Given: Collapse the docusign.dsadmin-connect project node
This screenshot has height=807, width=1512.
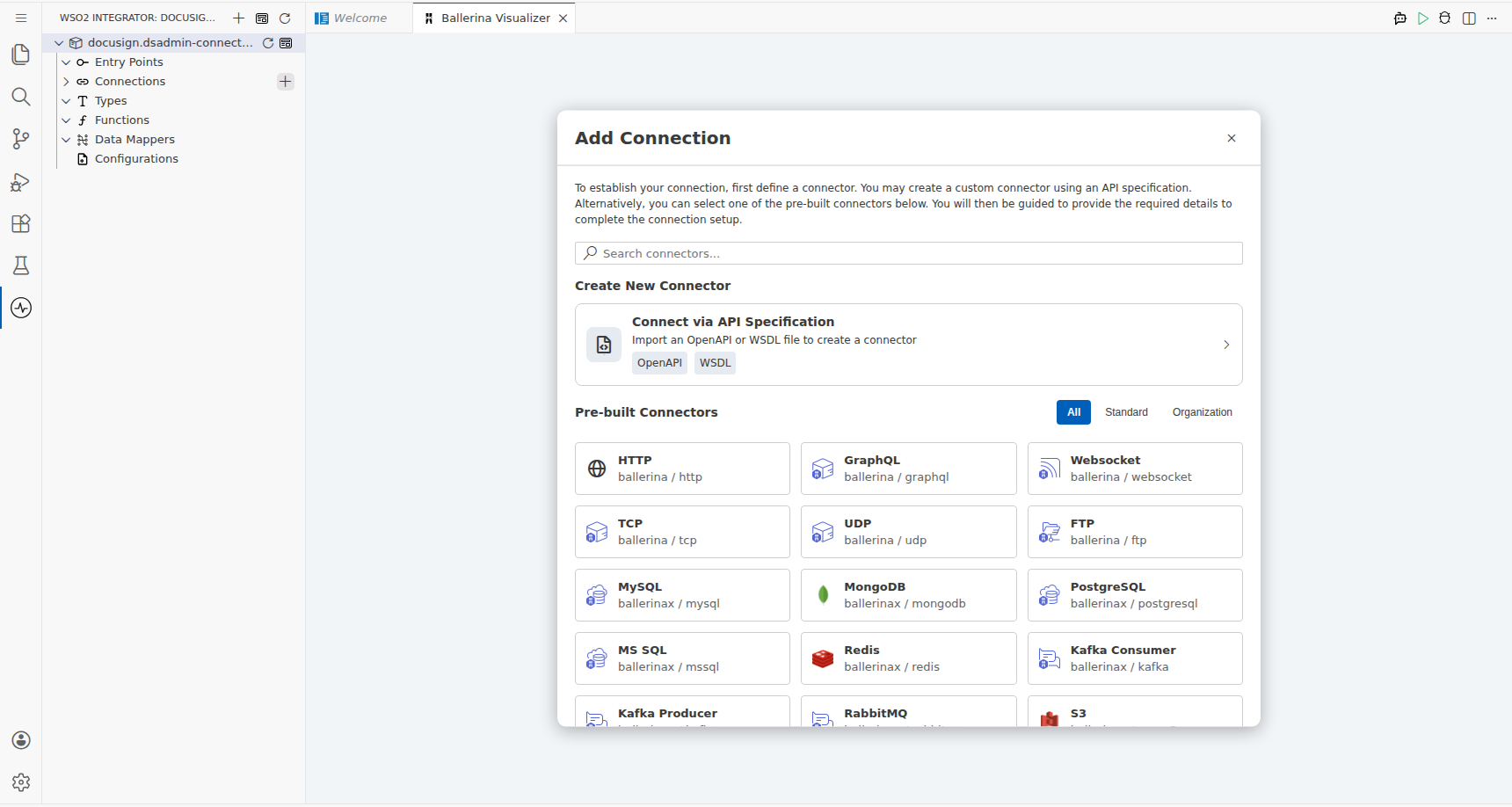Looking at the screenshot, I should pos(59,42).
